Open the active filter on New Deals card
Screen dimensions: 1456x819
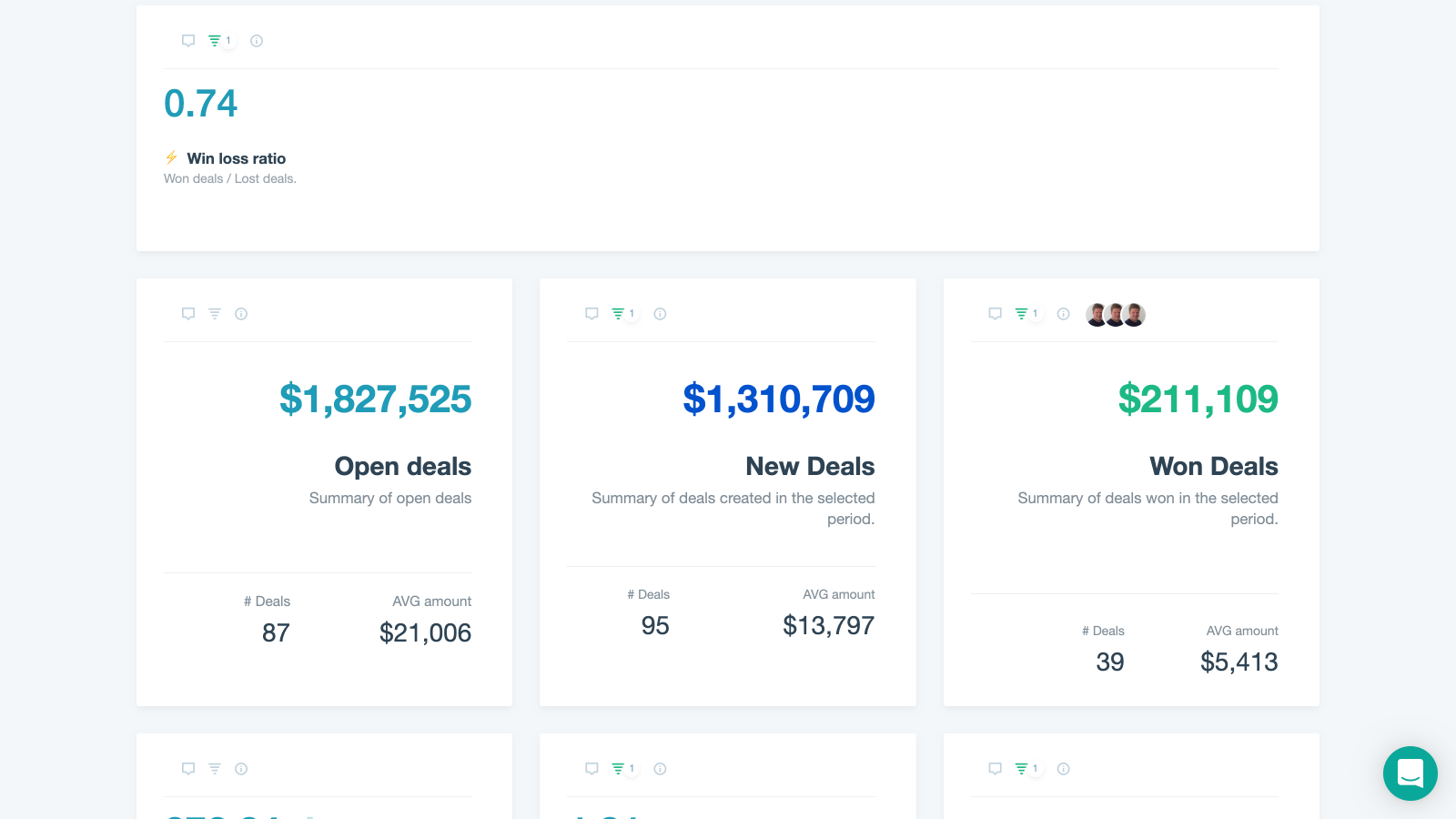click(619, 314)
